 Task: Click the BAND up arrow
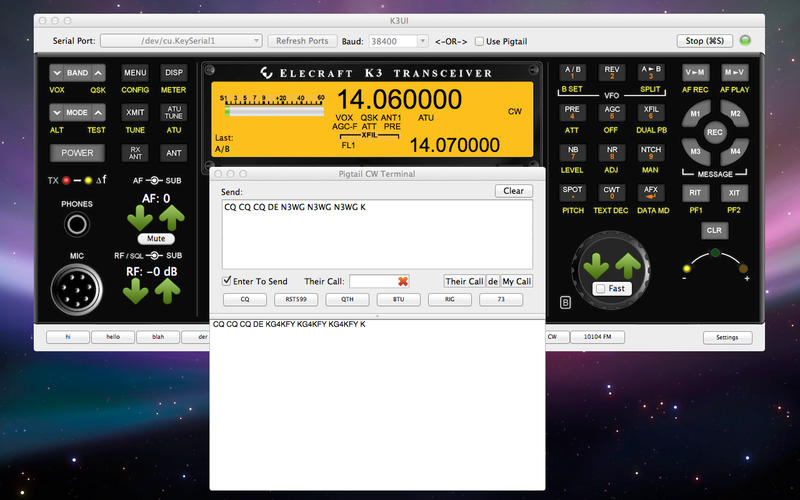98,73
